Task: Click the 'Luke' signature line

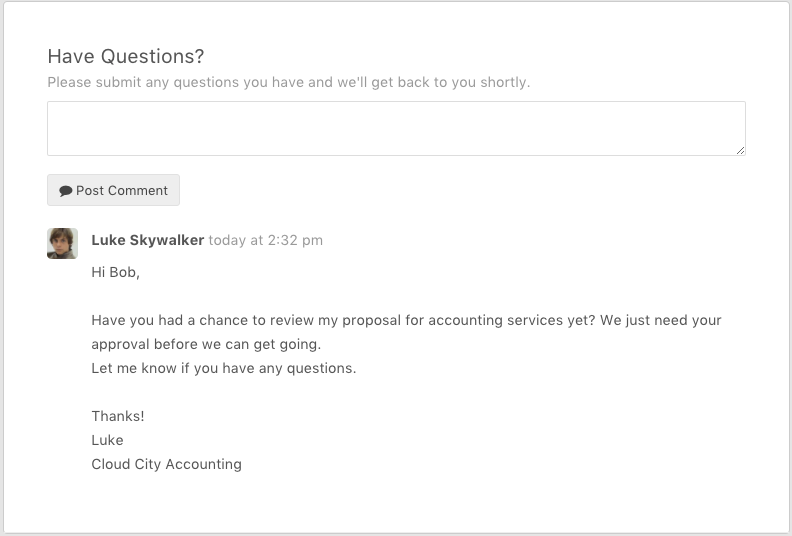Action: [107, 440]
